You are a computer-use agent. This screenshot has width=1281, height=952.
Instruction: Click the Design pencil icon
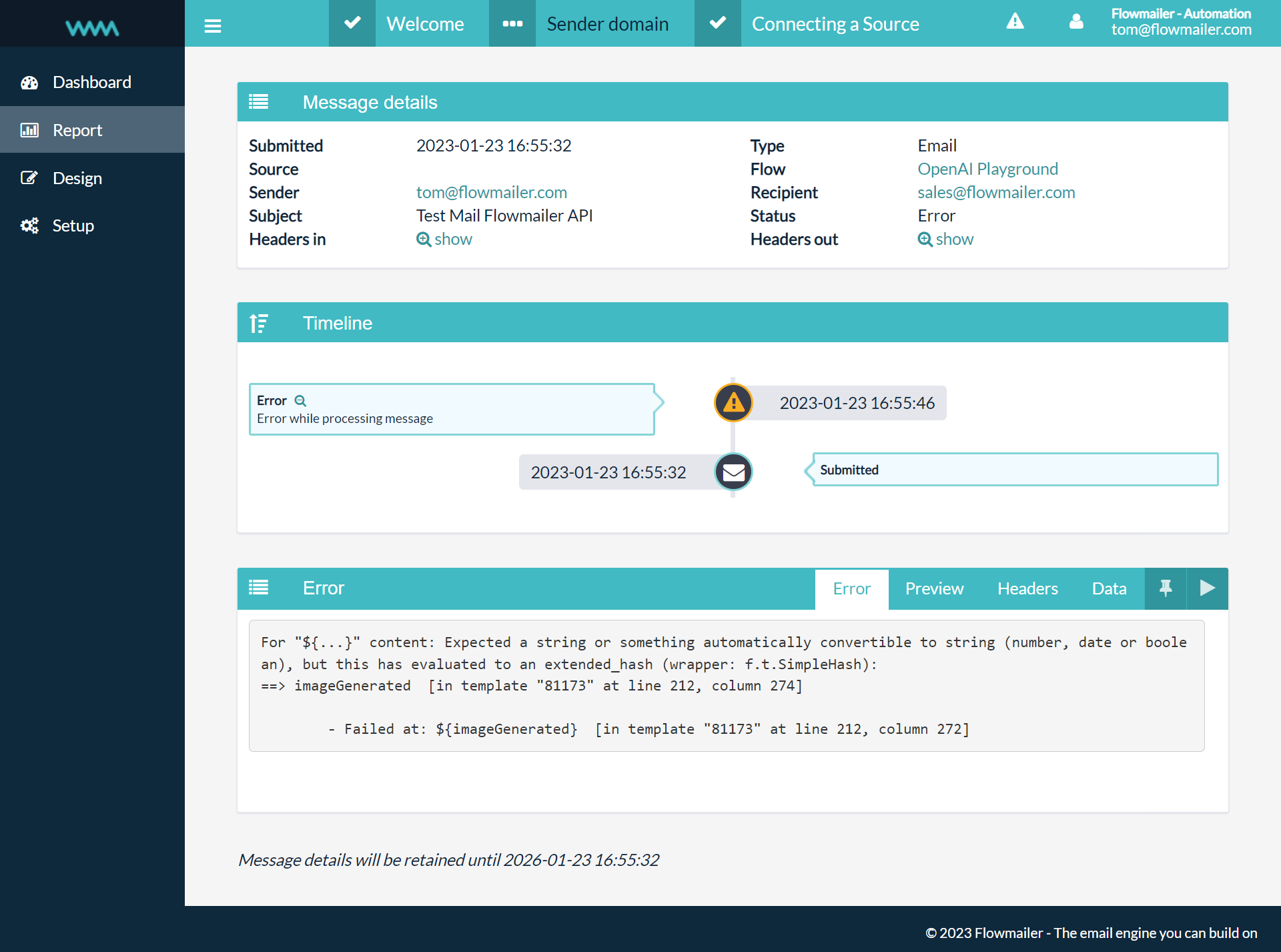click(29, 178)
